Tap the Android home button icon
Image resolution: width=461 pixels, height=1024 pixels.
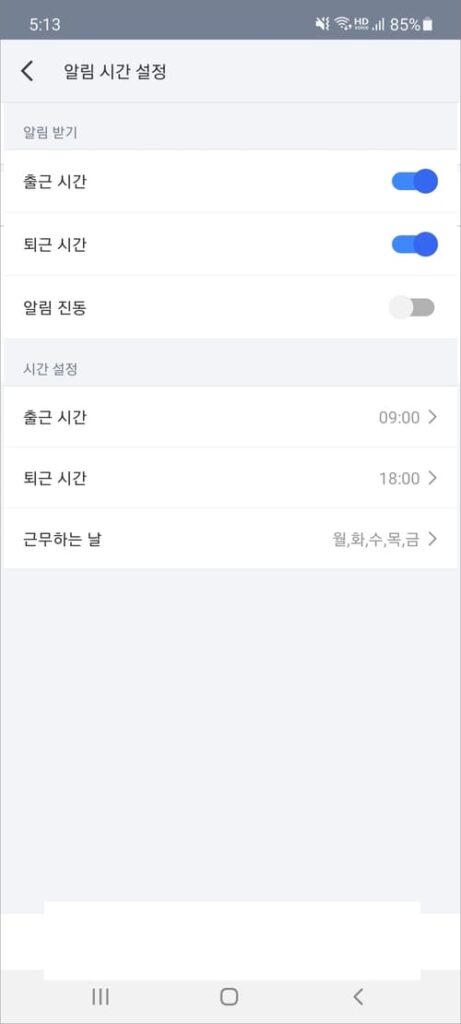click(229, 997)
